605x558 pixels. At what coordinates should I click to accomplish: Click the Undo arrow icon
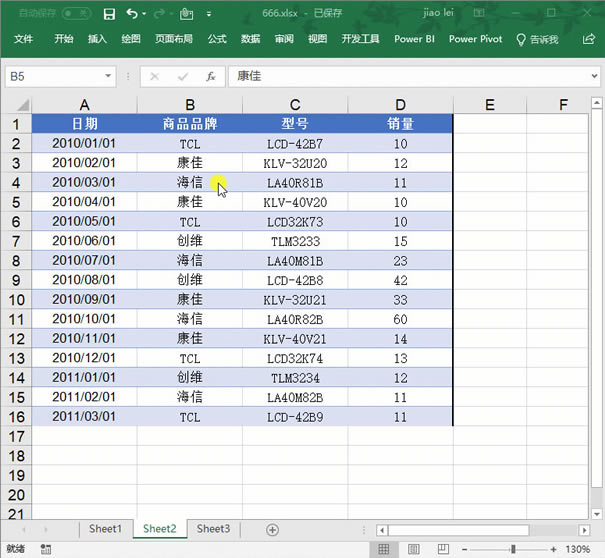(132, 14)
